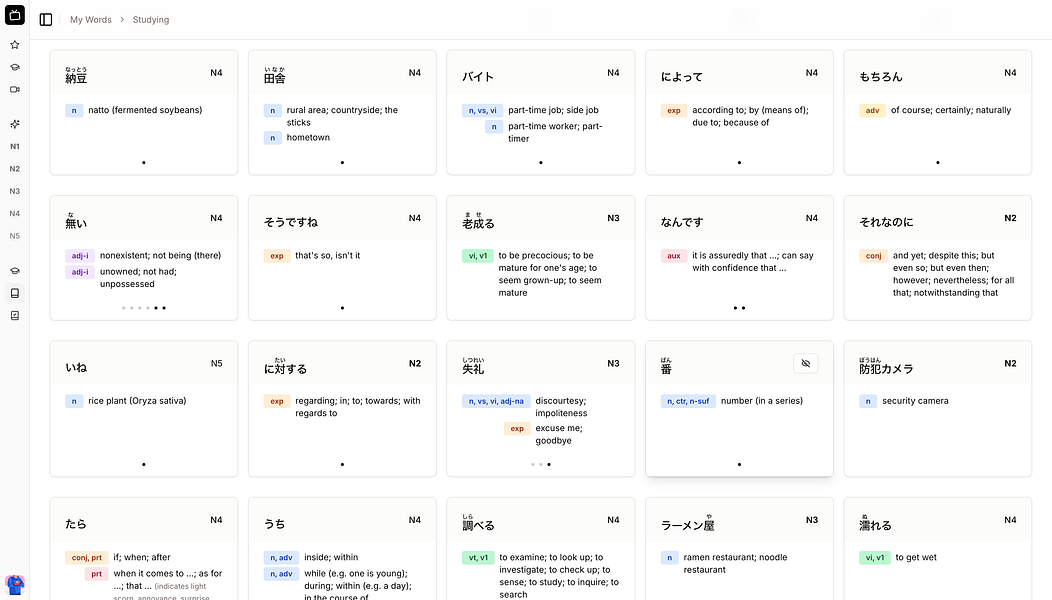Image resolution: width=1052 pixels, height=600 pixels.
Task: Click the によって word heading
Action: point(682,77)
